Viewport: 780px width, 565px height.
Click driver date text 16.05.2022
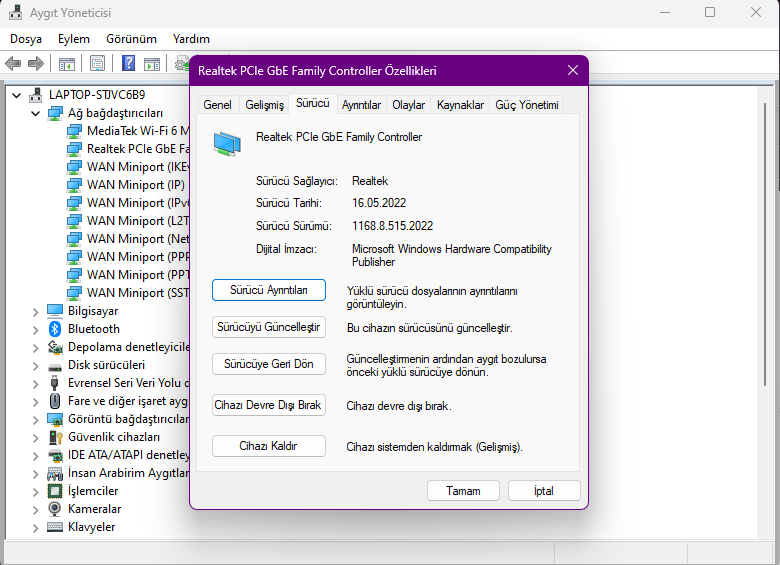379,203
